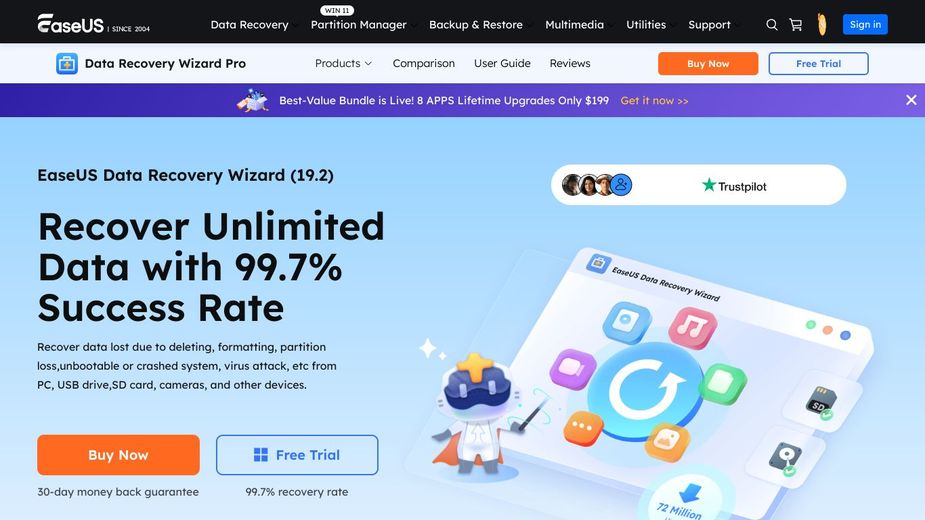Expand the Products dropdown
925x520 pixels.
pos(343,63)
